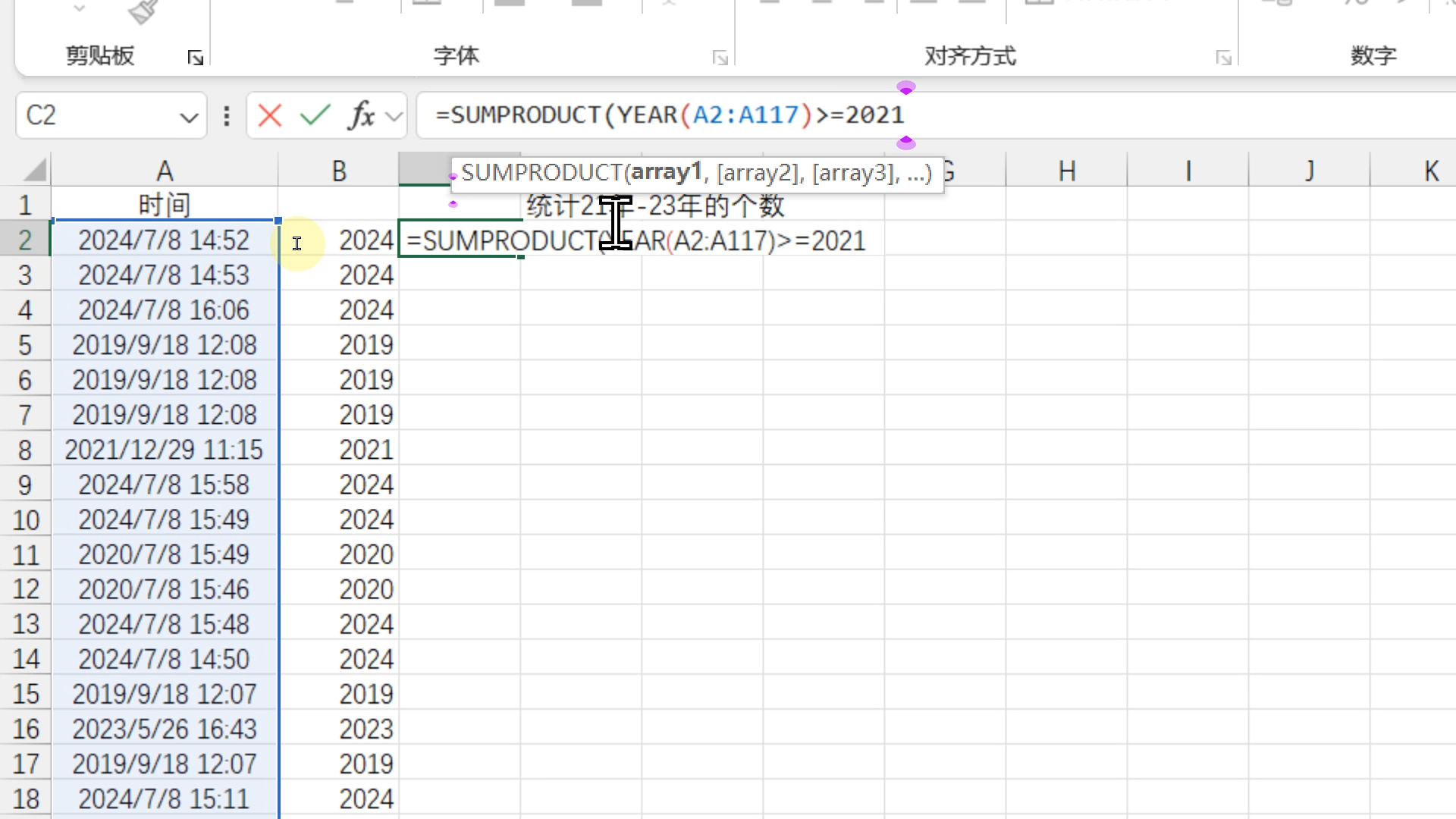This screenshot has width=1456, height=819.
Task: Click the name box resize dots handle
Action: (x=226, y=116)
